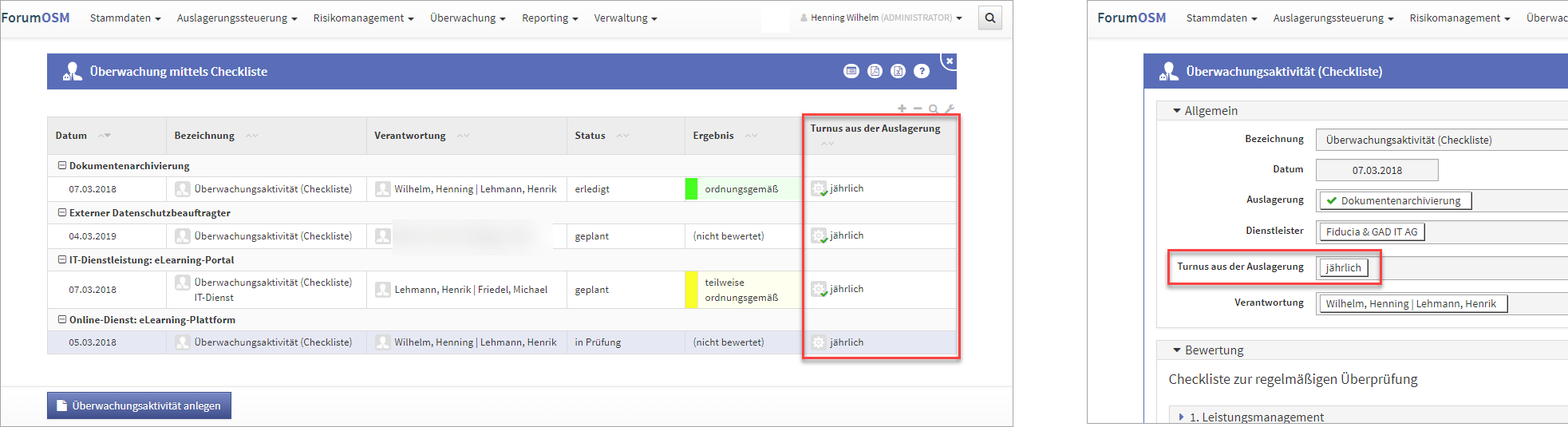Viewport: 1568px width, 427px height.
Task: Export the checklist table to Excel
Action: tap(898, 71)
